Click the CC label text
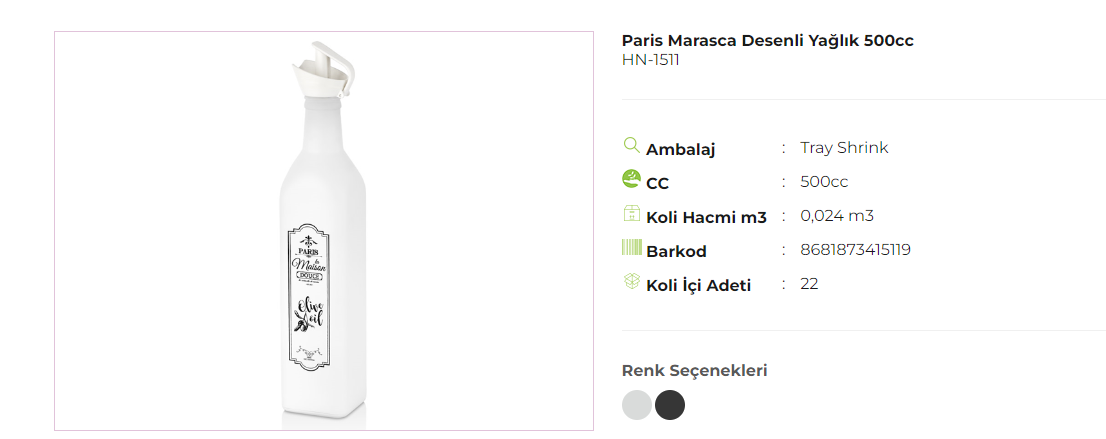This screenshot has height=439, width=1106. pos(657,183)
